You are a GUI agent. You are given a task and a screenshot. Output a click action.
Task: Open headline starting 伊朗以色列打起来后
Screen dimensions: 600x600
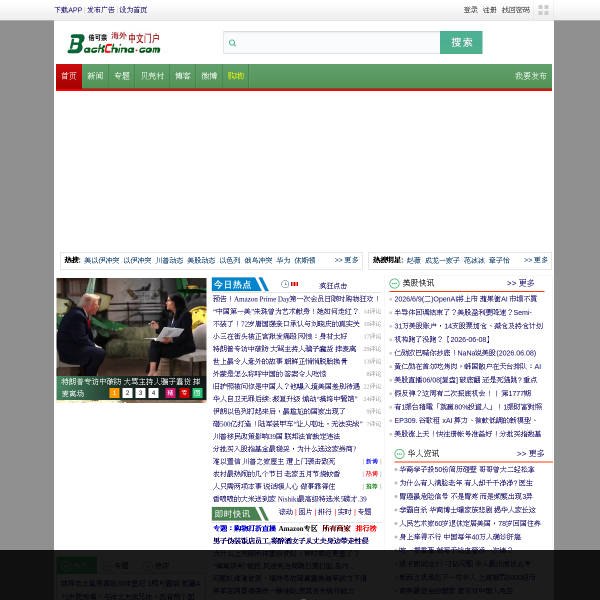coord(279,411)
